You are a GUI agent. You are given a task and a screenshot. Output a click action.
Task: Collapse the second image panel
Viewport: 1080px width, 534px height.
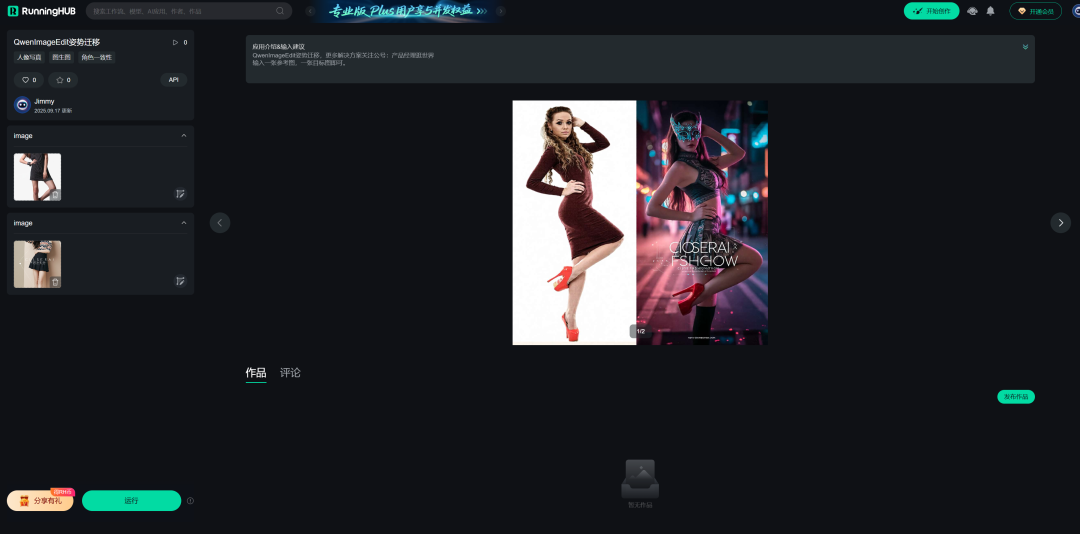coord(184,223)
